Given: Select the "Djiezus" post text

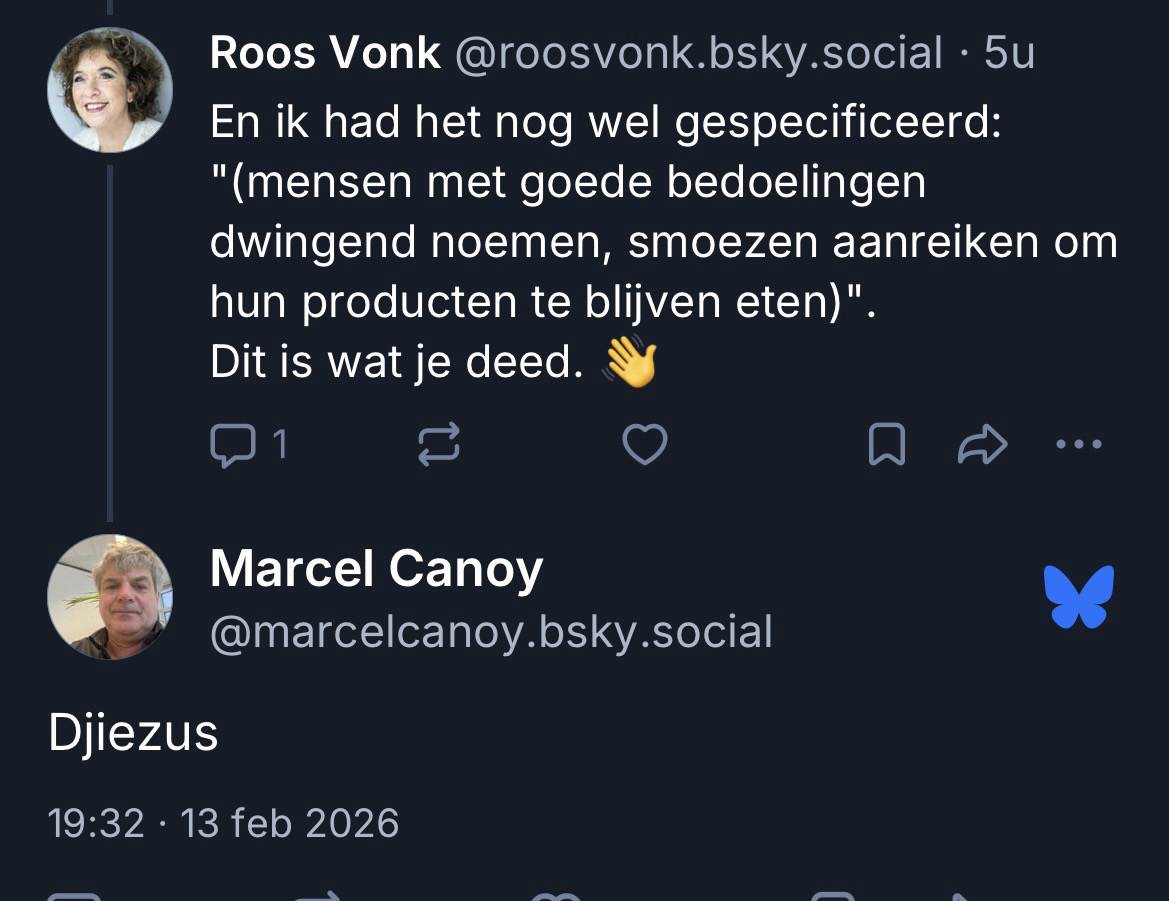Looking at the screenshot, I should (x=133, y=733).
